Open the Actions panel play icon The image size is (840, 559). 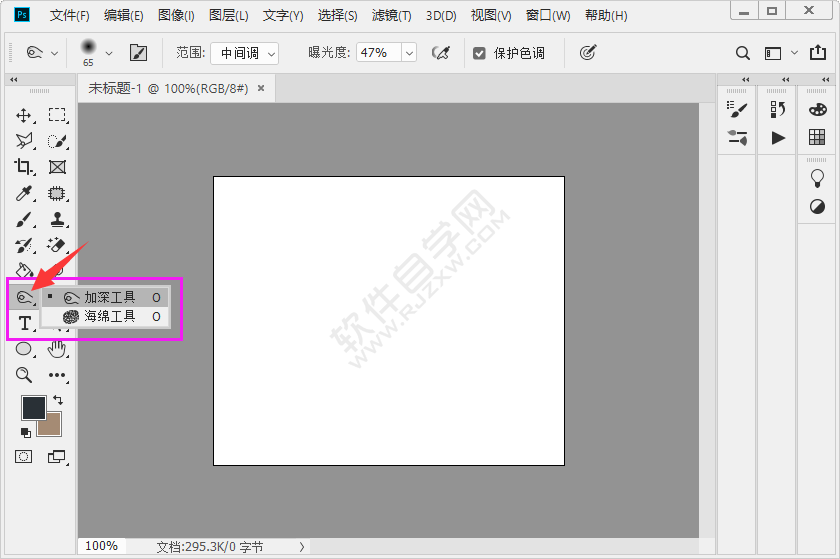pyautogui.click(x=778, y=138)
